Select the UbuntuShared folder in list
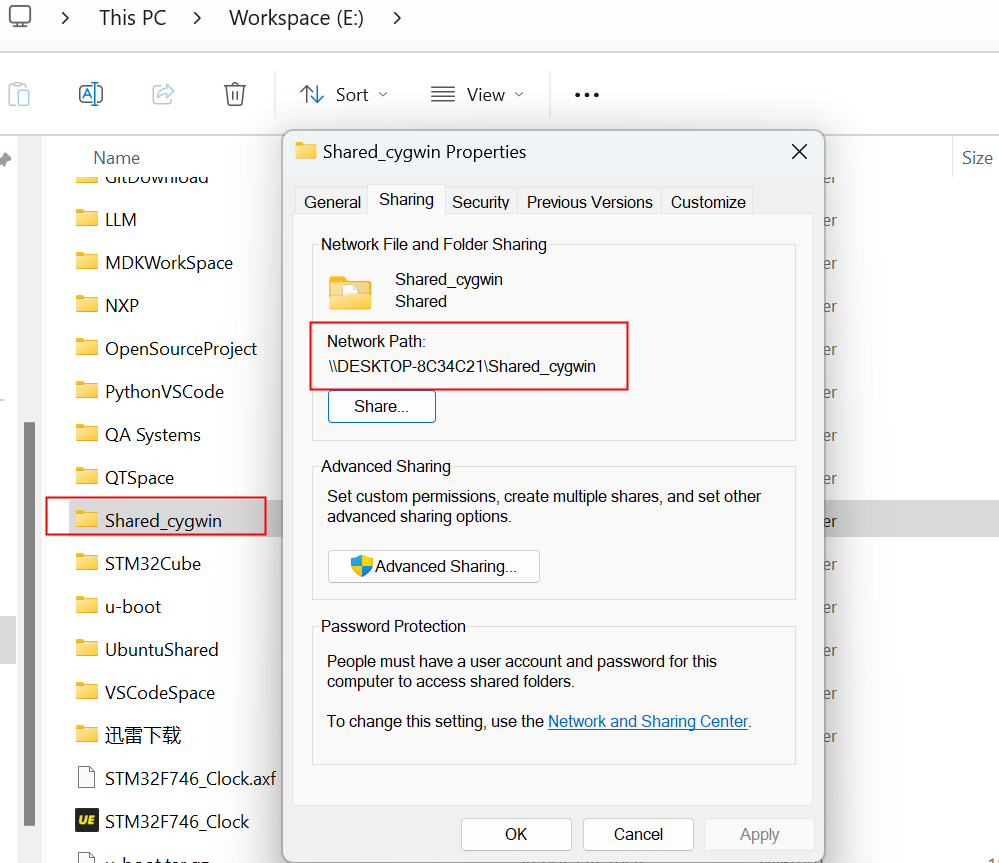Screen dimensions: 999x863 [161, 649]
